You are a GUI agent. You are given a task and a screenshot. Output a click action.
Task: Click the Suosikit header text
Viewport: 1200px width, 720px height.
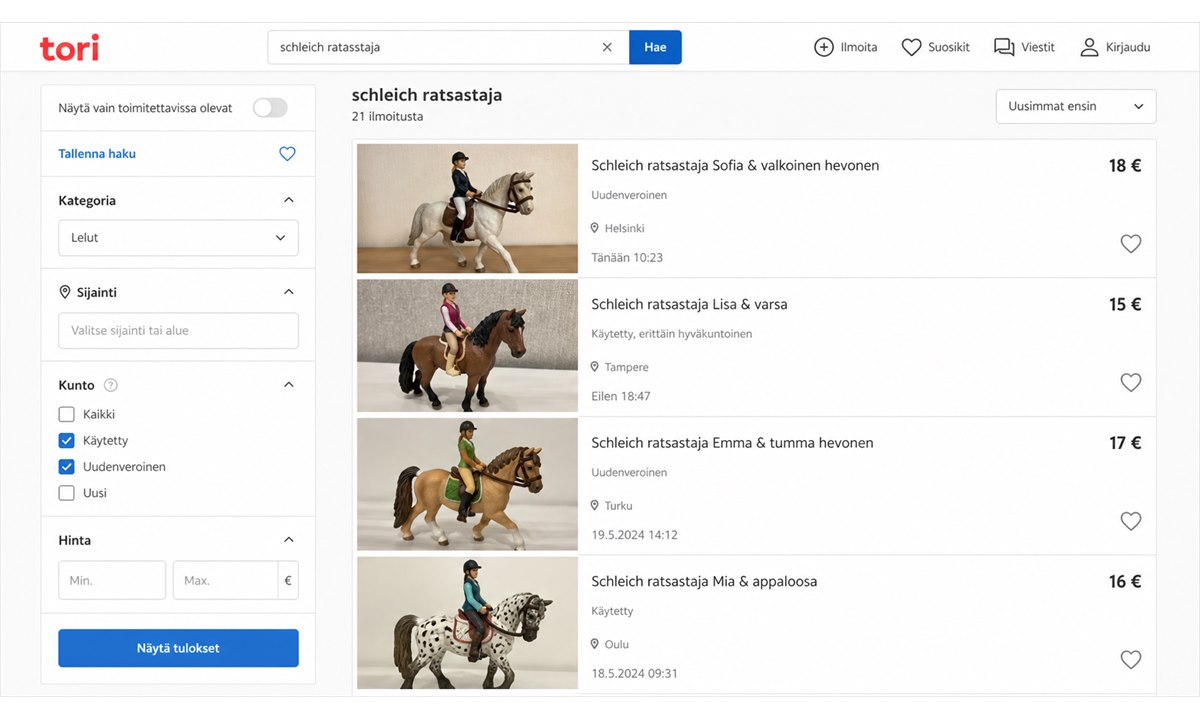click(949, 47)
